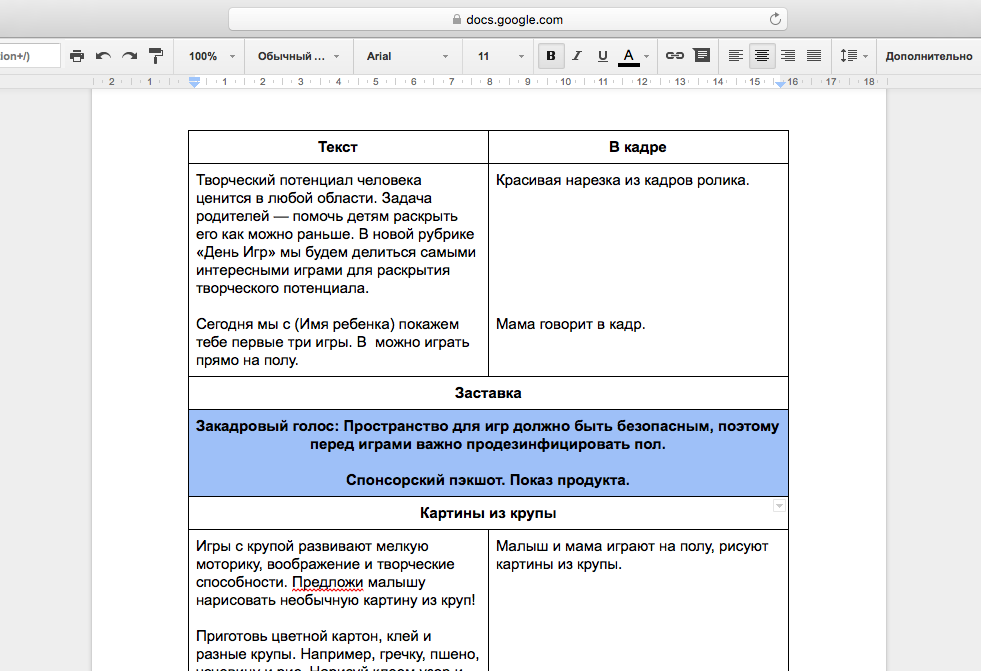
Task: Toggle bold formatting
Action: [x=550, y=56]
